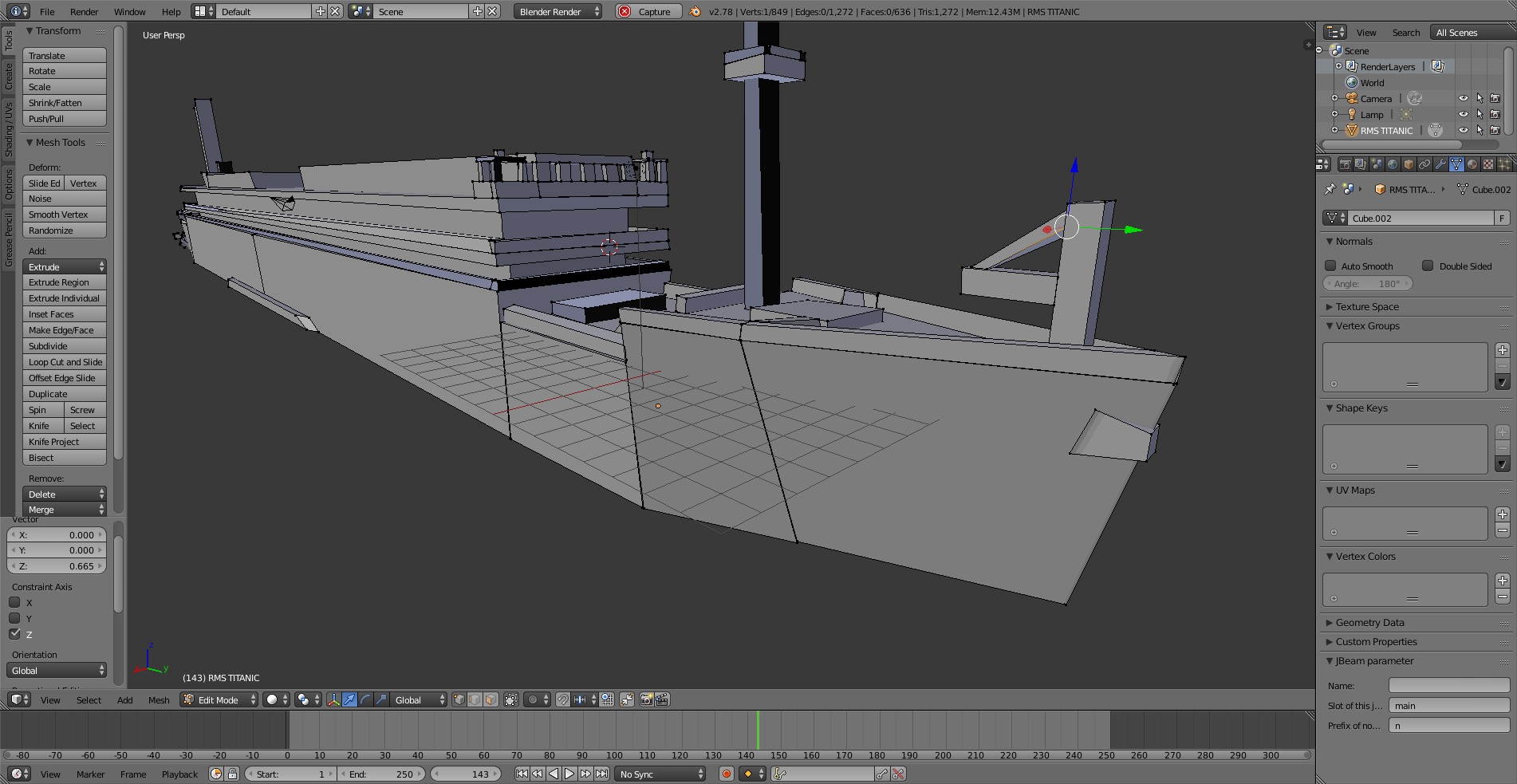The height and width of the screenshot is (784, 1517).
Task: Open the Render camera properties tab
Action: pos(1346,164)
